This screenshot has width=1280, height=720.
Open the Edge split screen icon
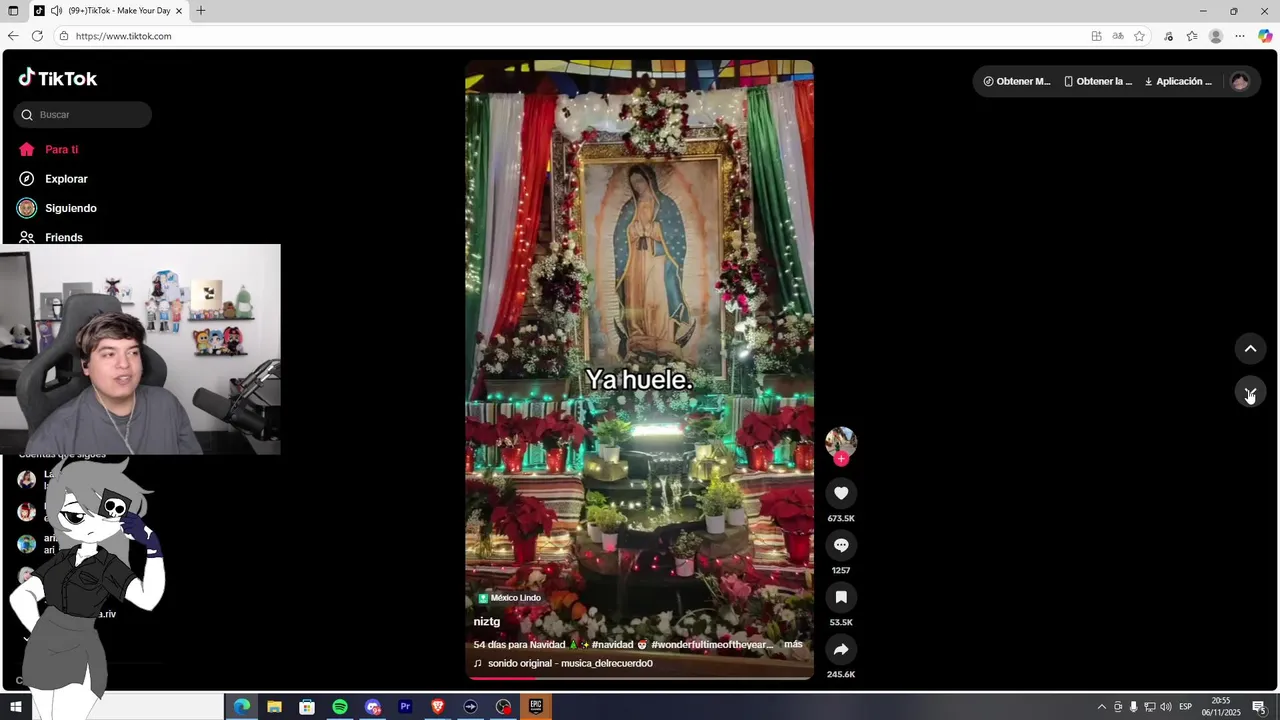pos(1096,36)
